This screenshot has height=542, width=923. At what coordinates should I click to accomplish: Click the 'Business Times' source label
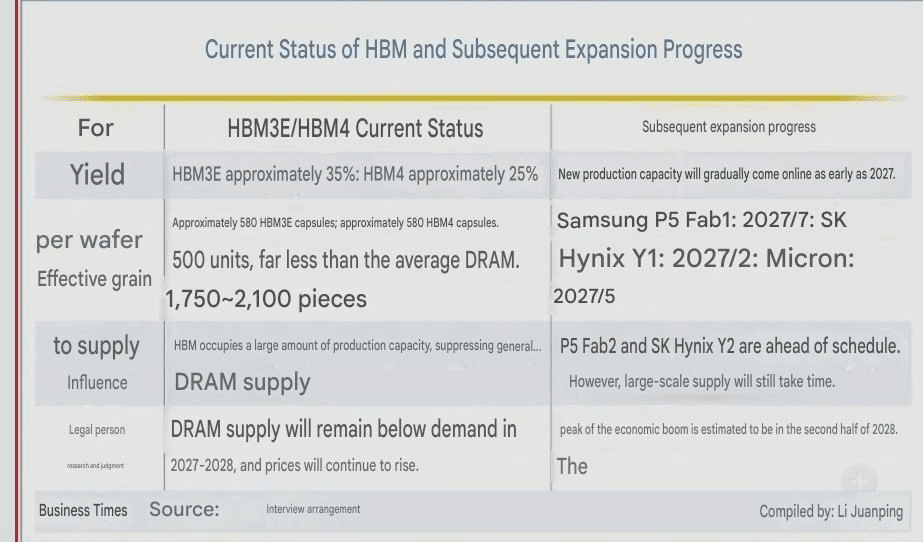(83, 510)
